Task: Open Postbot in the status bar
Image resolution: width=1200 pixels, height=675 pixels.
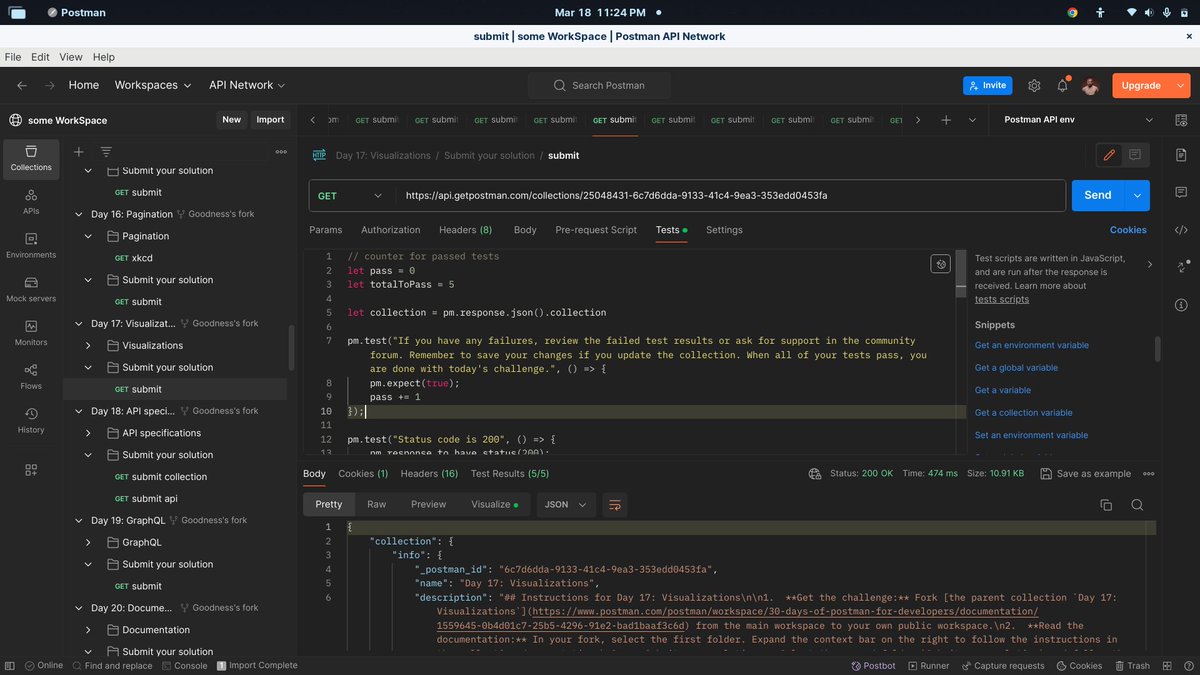Action: click(x=874, y=665)
